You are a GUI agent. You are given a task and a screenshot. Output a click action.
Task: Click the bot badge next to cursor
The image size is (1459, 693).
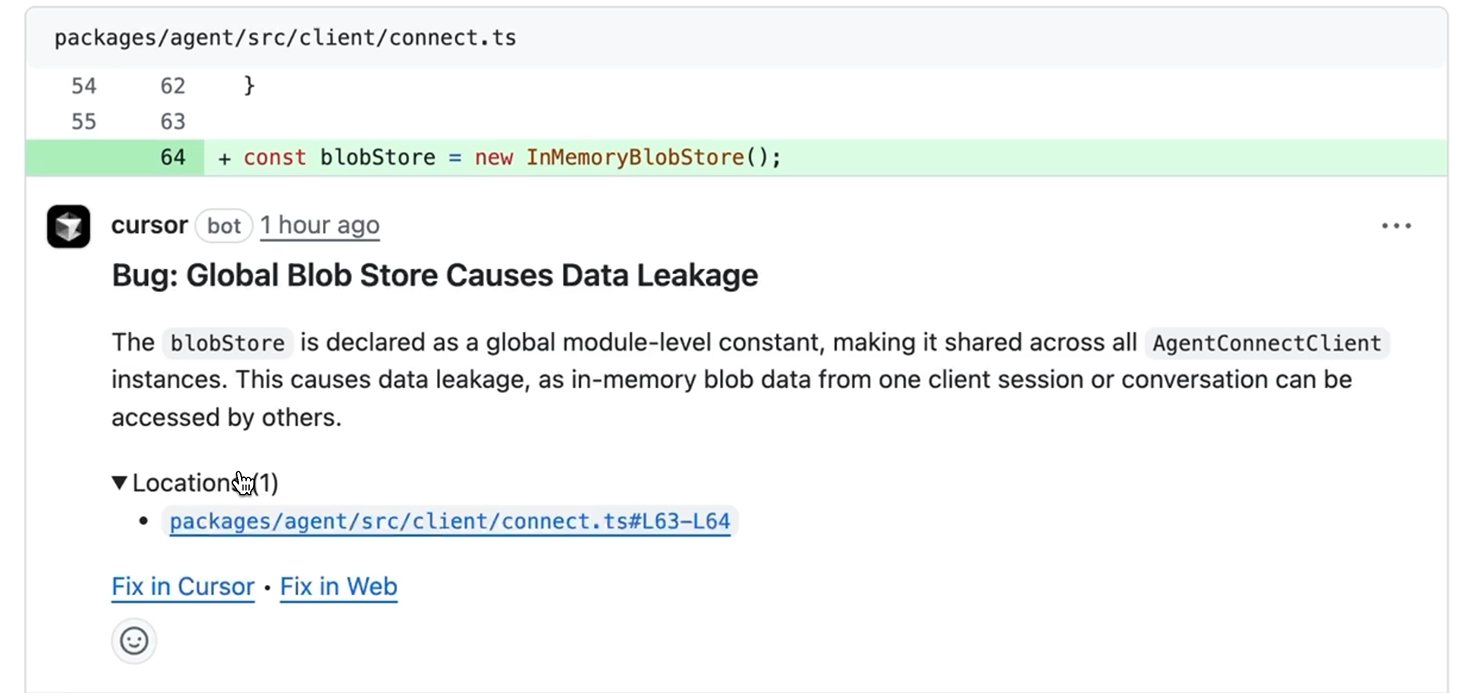click(x=223, y=226)
